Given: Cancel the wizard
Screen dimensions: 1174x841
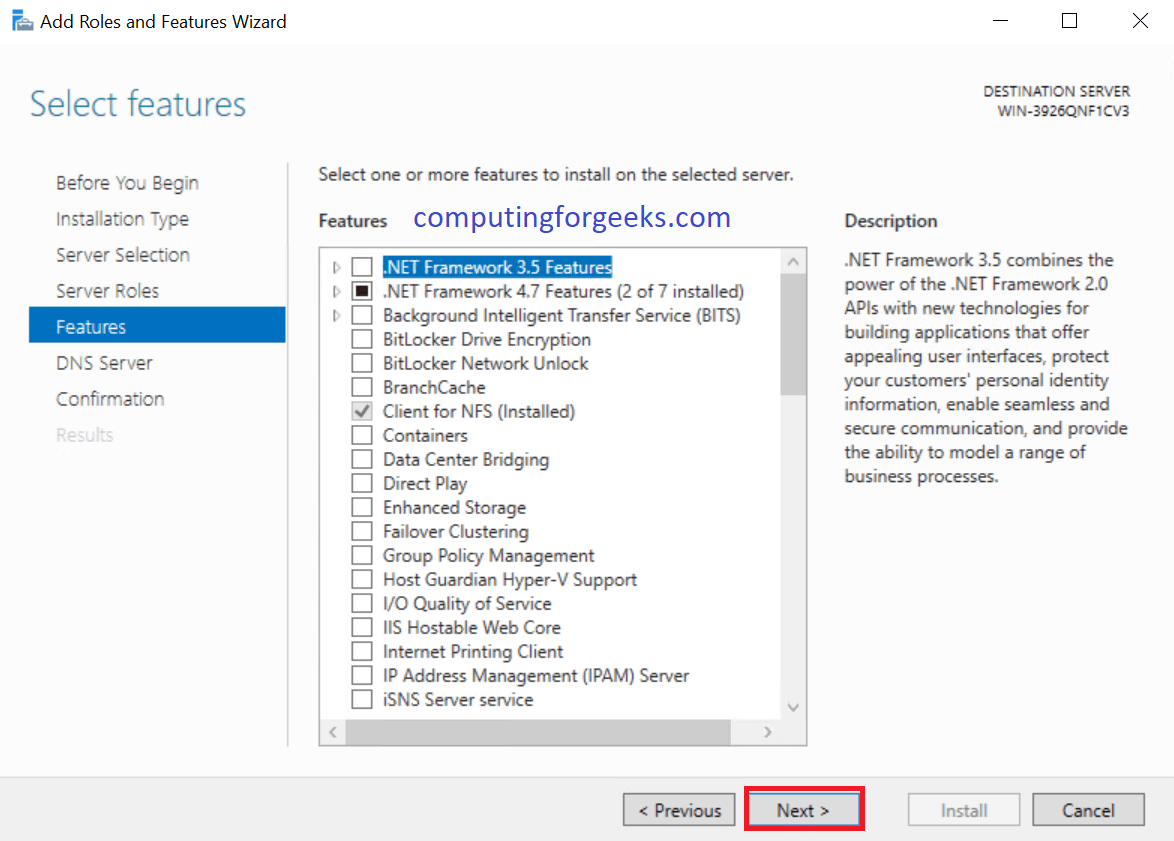Looking at the screenshot, I should 1088,810.
